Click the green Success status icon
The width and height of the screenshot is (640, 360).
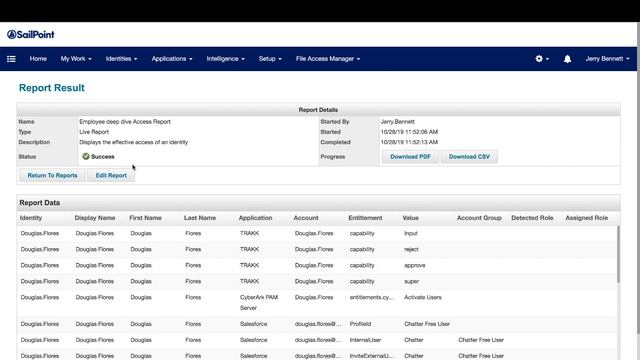(86, 156)
